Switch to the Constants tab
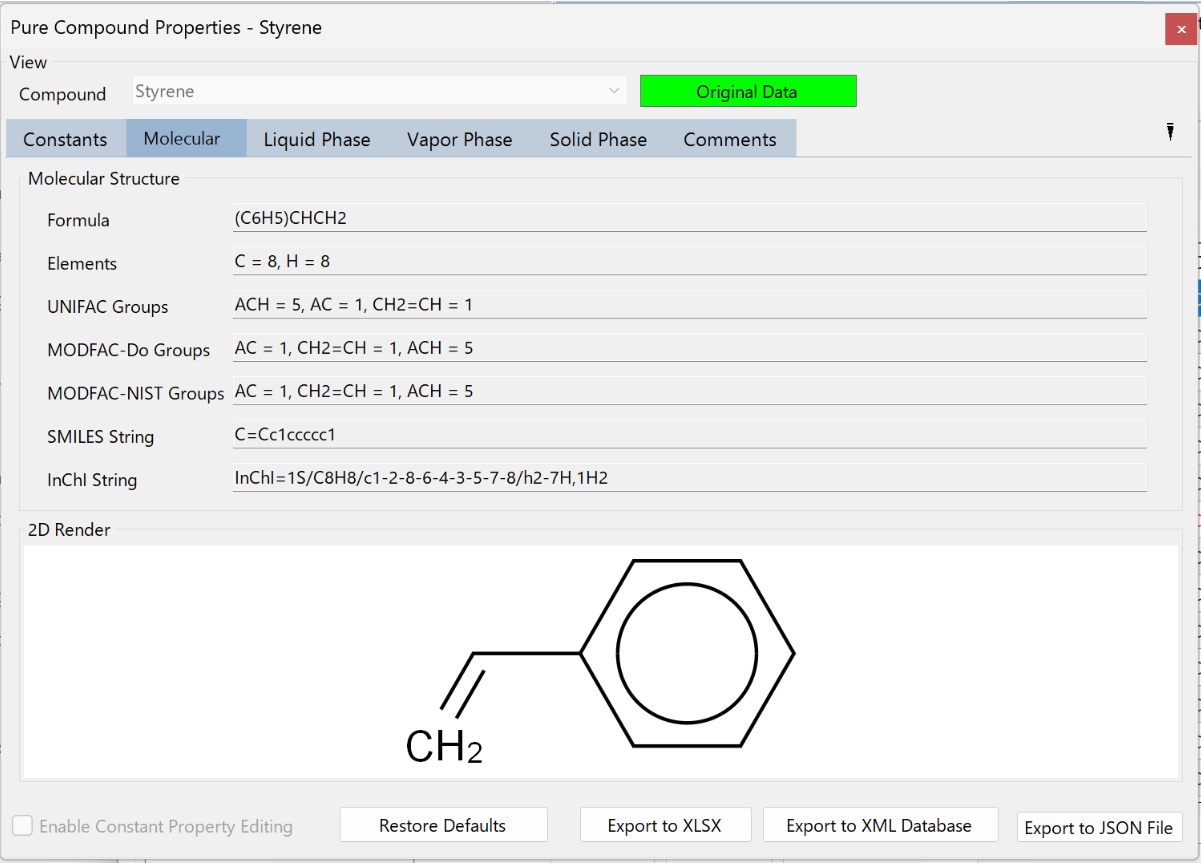The width and height of the screenshot is (1201, 863). click(64, 139)
